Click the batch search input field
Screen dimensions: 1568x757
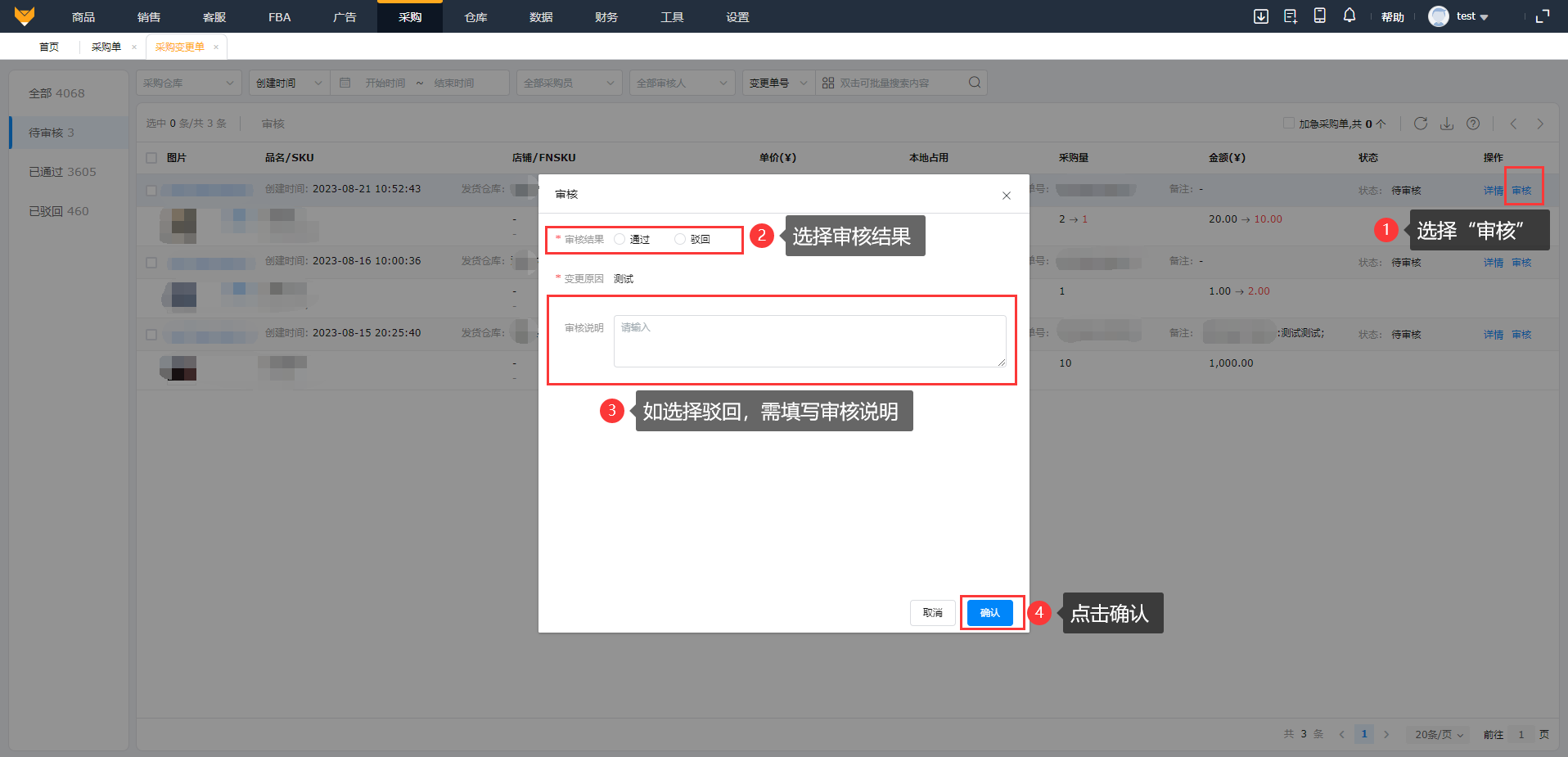point(900,83)
